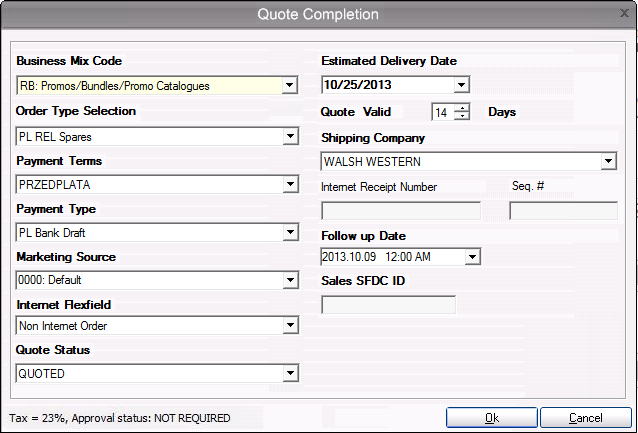This screenshot has height=433, width=638.
Task: Expand the Payment Type combo box
Action: click(290, 232)
